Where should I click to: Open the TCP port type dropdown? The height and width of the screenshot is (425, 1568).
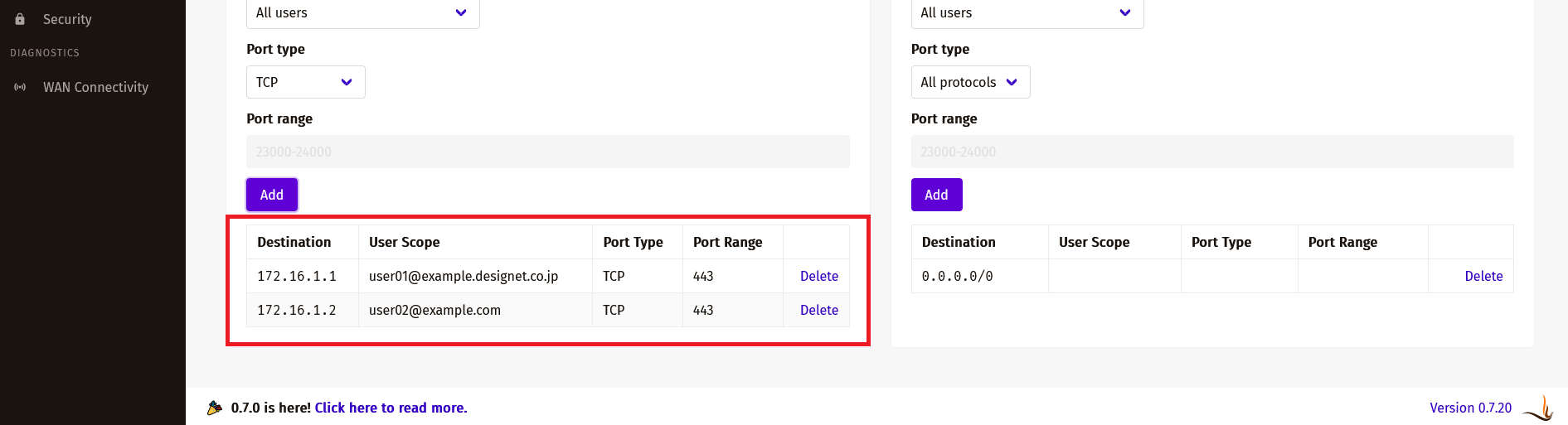click(x=306, y=82)
